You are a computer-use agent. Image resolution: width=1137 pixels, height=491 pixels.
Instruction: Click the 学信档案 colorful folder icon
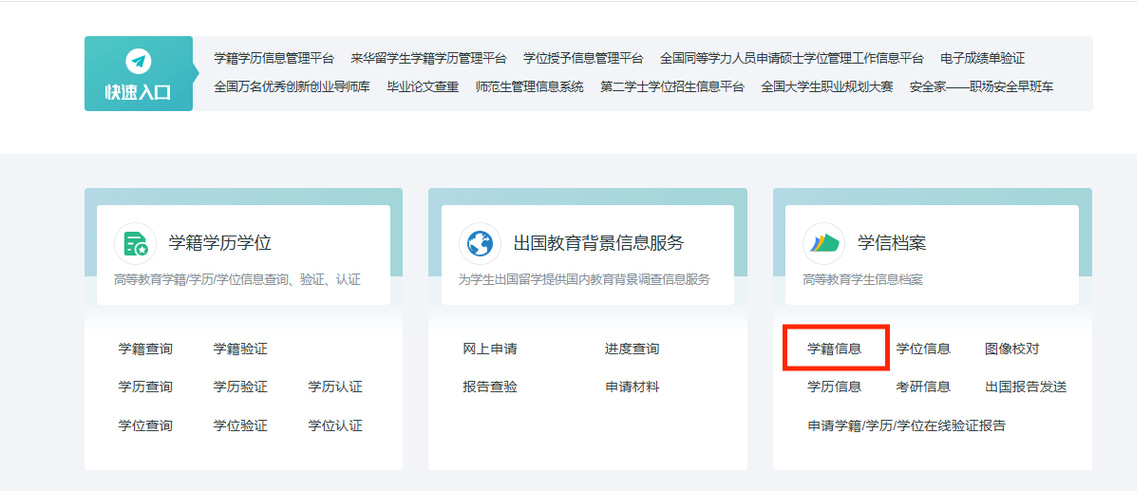pos(824,243)
